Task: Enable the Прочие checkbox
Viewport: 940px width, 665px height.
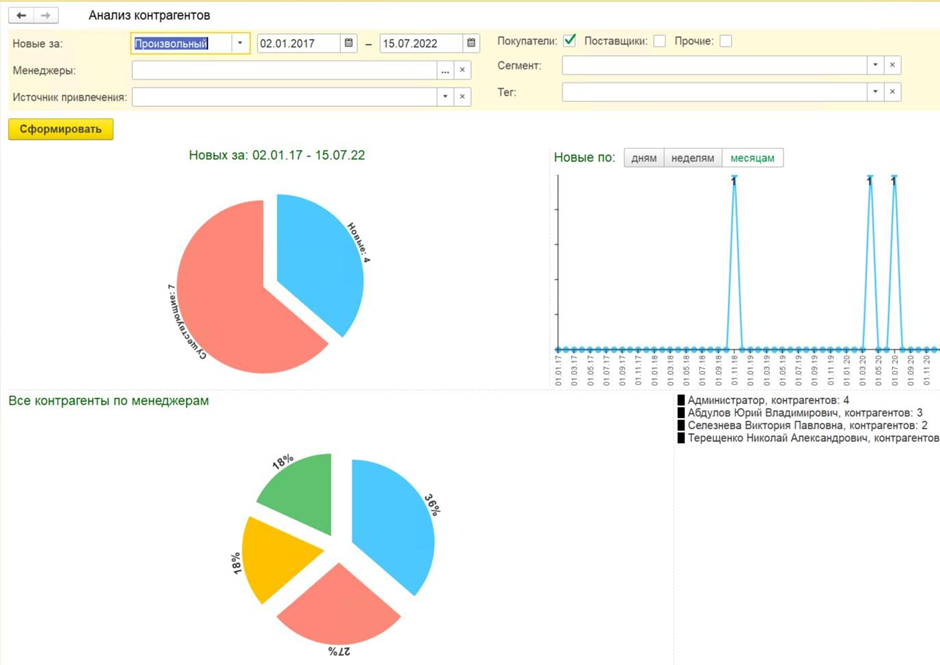Action: tap(726, 41)
